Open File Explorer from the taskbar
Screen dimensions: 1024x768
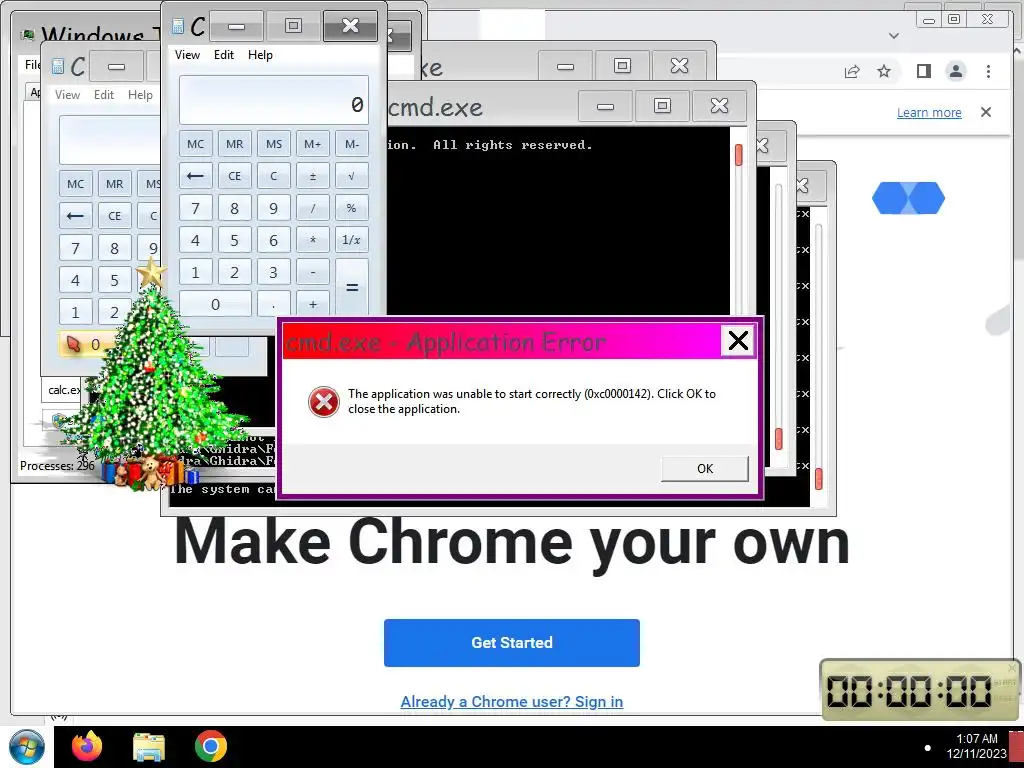[149, 747]
